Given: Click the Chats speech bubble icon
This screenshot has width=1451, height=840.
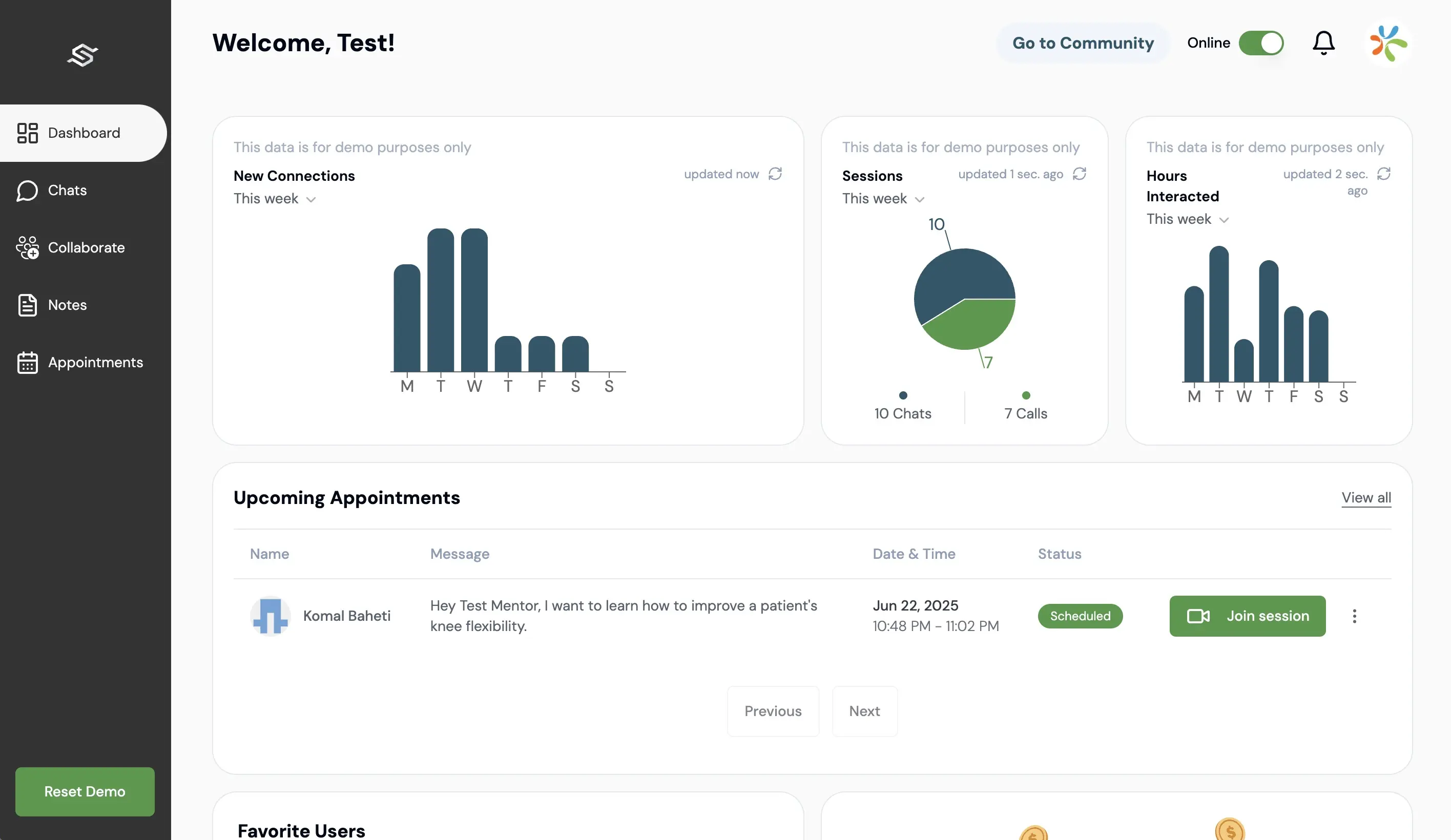Looking at the screenshot, I should [27, 191].
